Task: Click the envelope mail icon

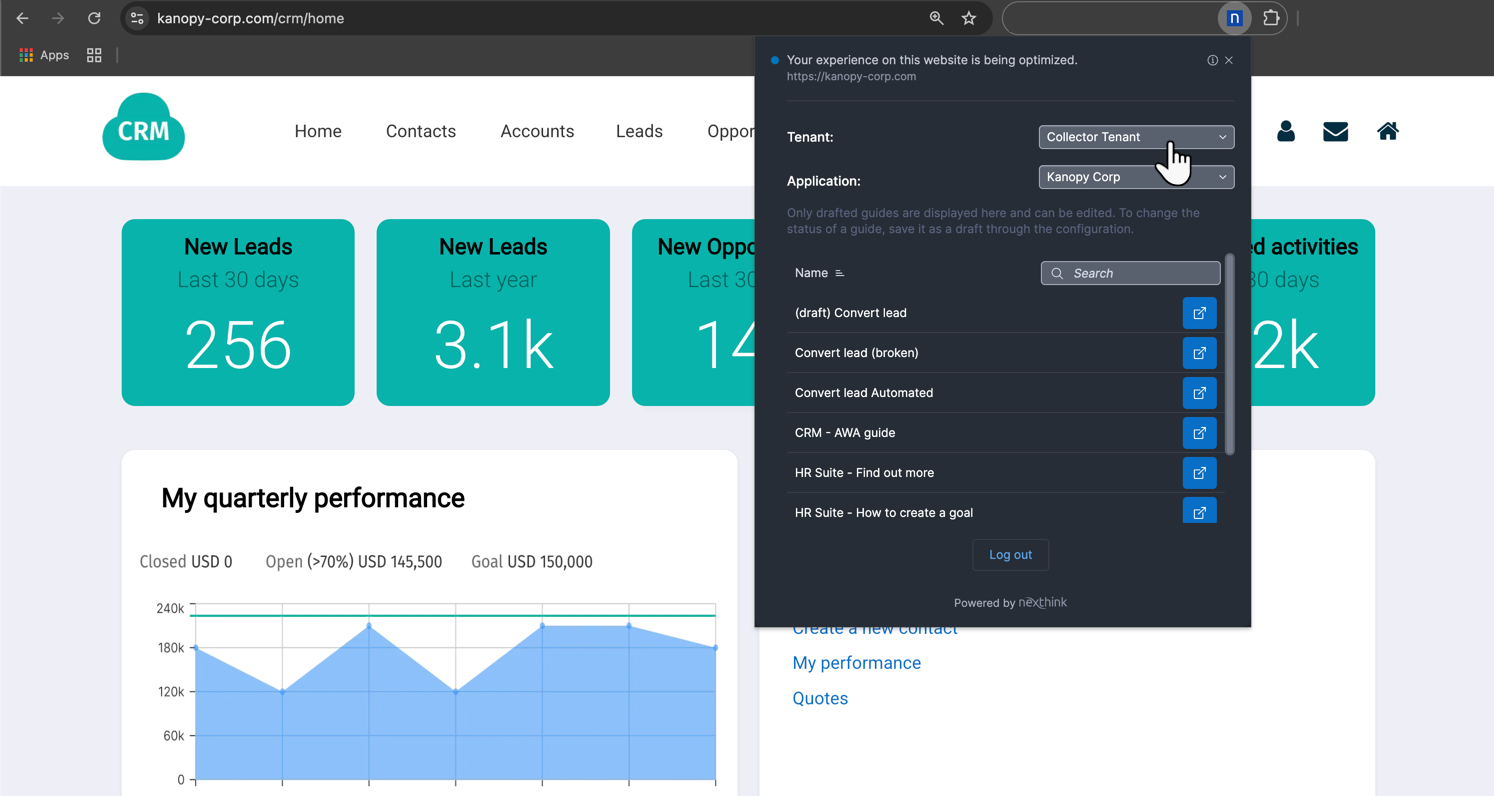Action: click(x=1335, y=131)
